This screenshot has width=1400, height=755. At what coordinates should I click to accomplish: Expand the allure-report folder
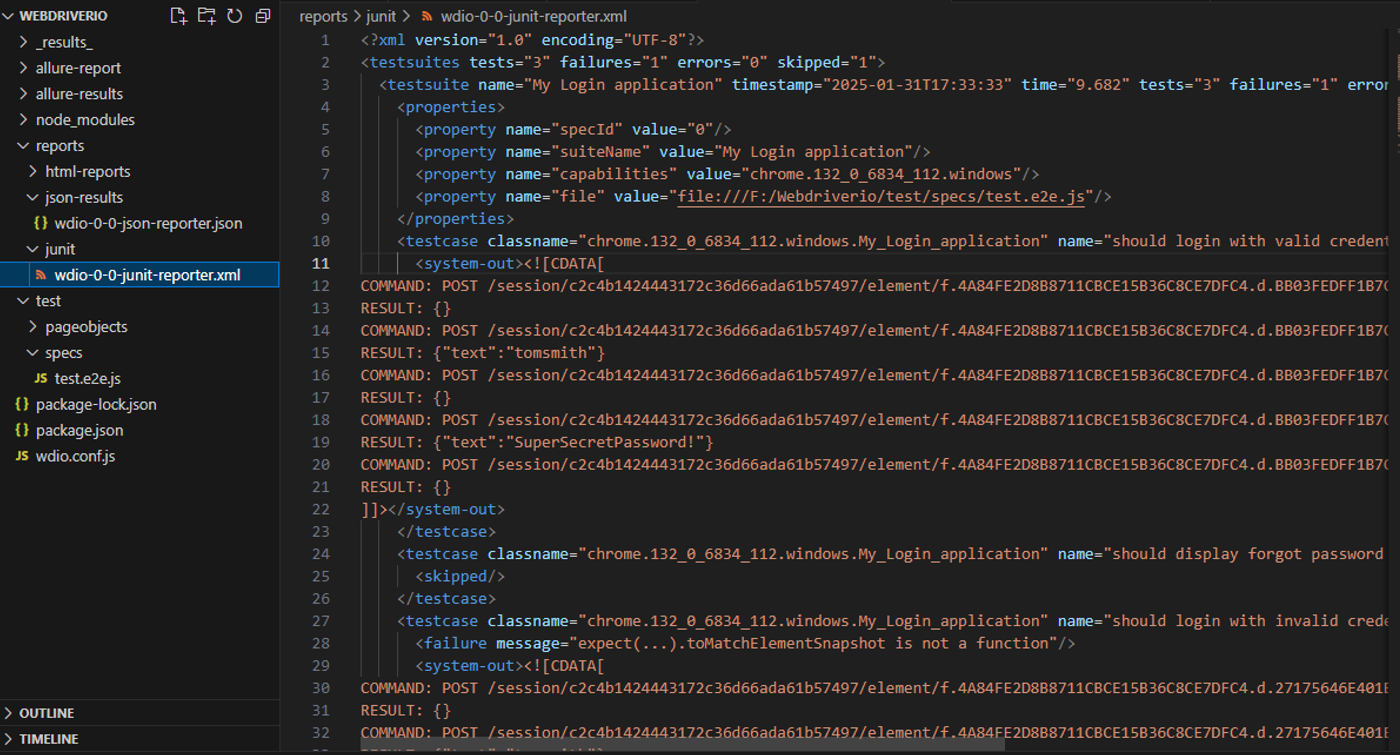(24, 68)
